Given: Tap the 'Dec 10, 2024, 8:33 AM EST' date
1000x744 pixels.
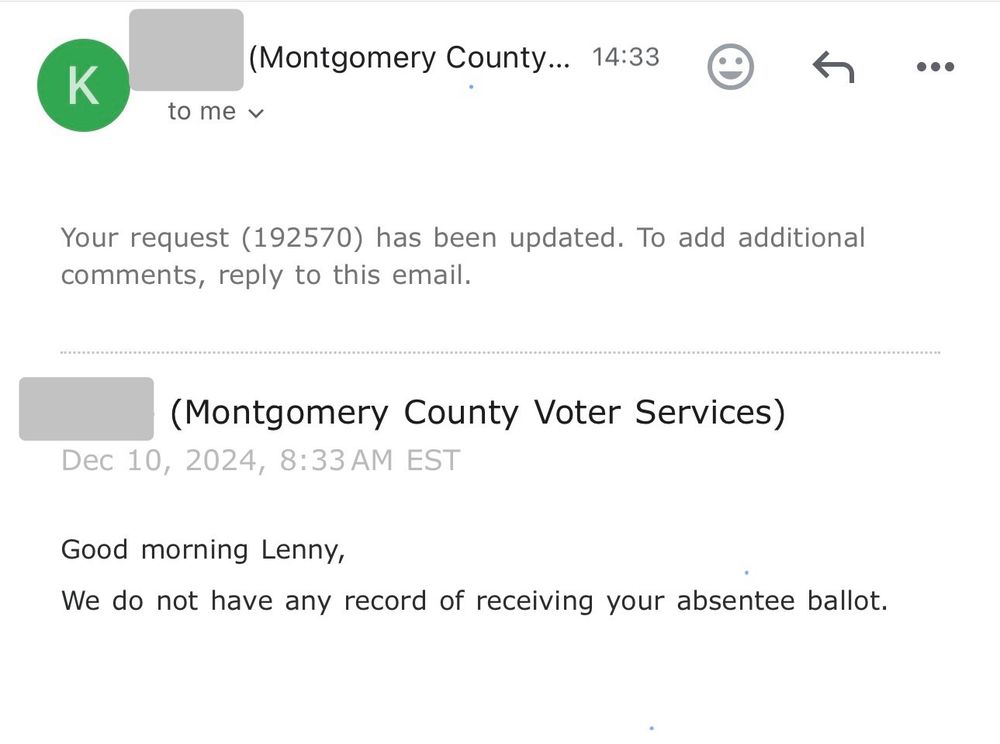Looking at the screenshot, I should tap(260, 460).
